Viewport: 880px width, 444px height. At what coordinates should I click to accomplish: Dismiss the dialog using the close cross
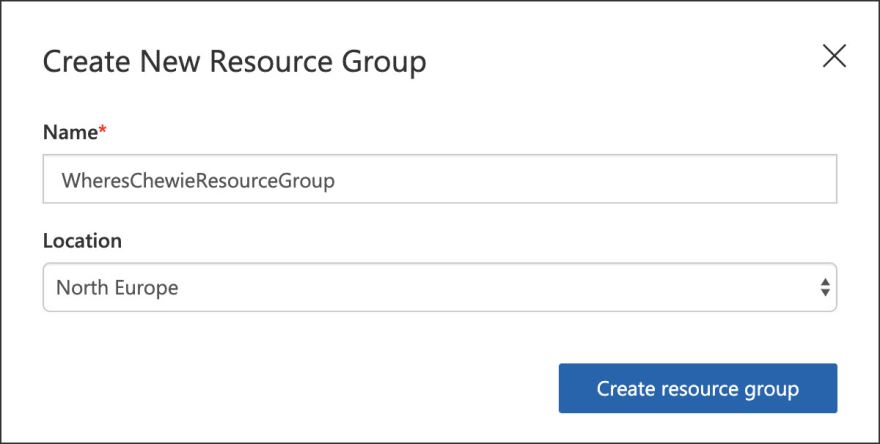tap(834, 56)
